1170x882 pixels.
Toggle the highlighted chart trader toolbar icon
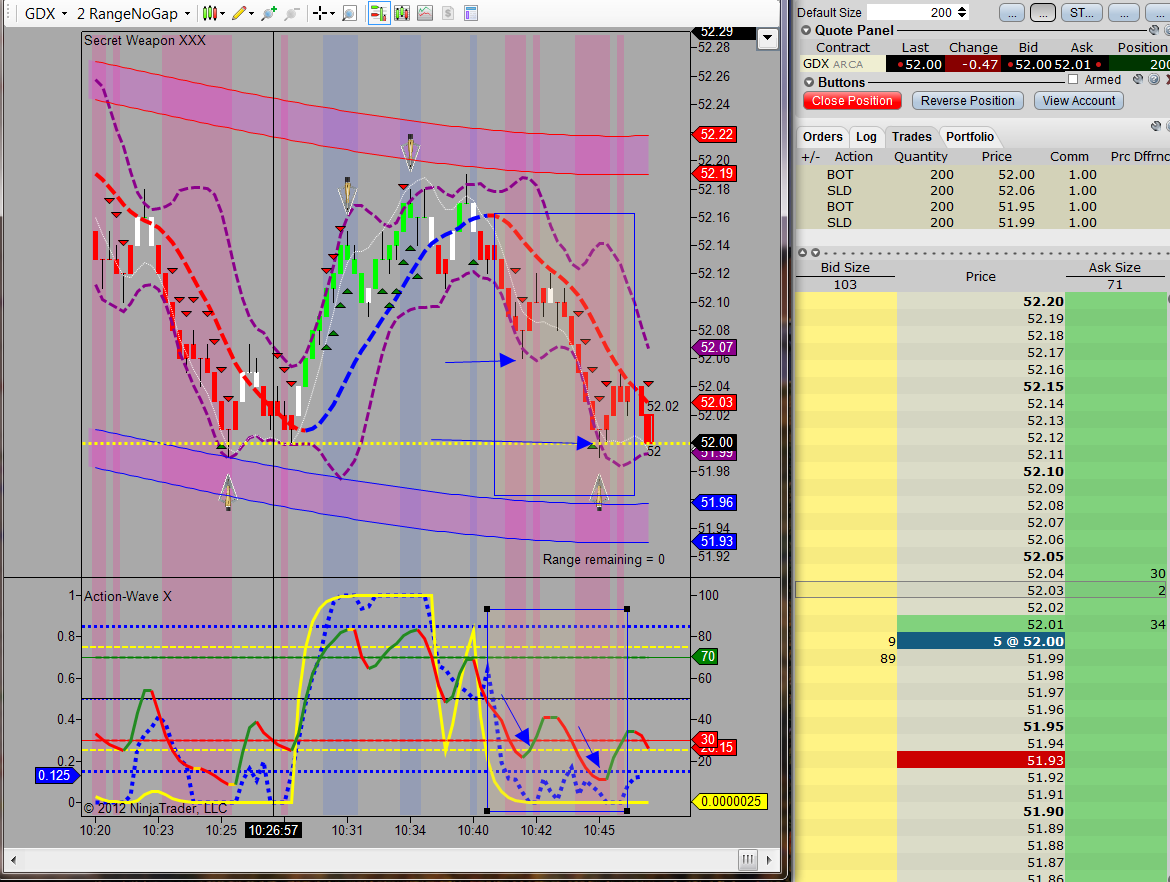[x=379, y=13]
